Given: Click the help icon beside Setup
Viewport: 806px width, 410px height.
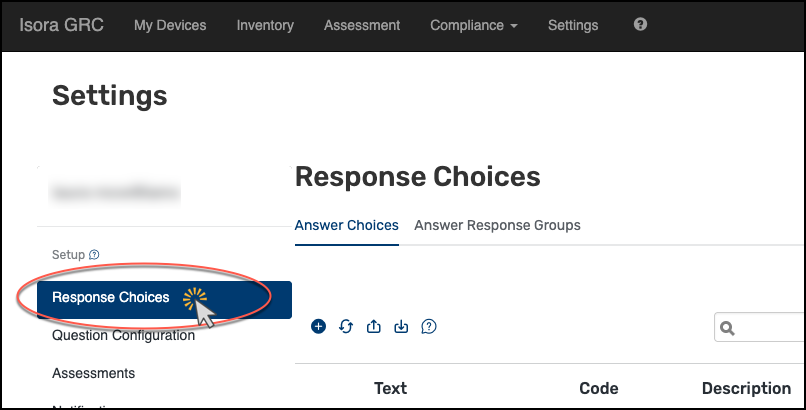Looking at the screenshot, I should [94, 255].
